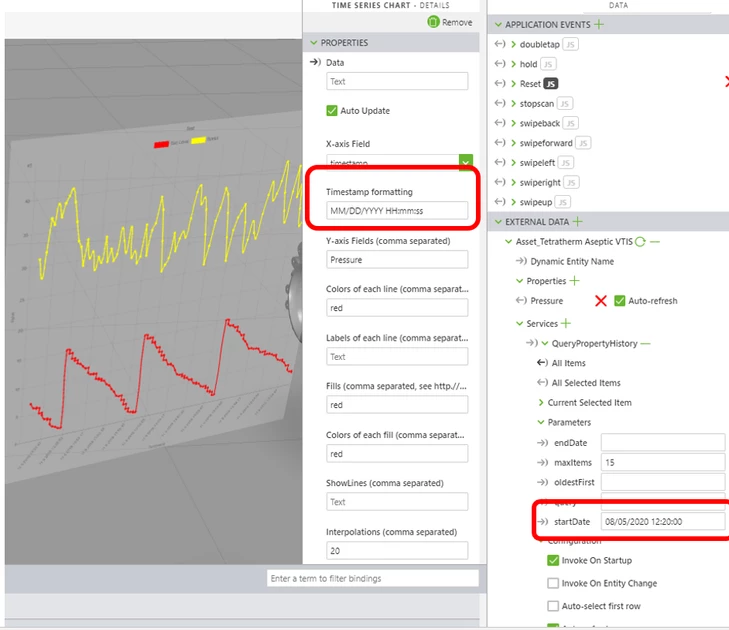
Task: Edit the Timestamp formatting field
Action: coord(397,210)
